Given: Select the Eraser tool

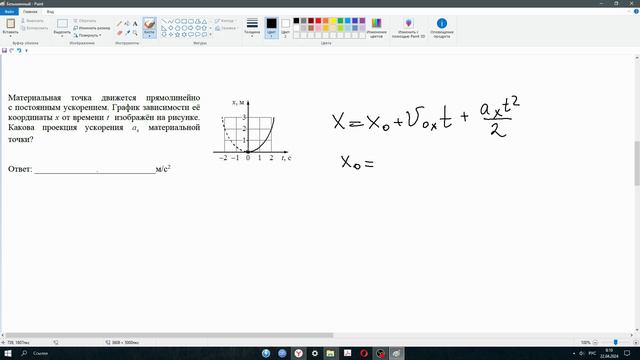Looking at the screenshot, I should click(119, 33).
